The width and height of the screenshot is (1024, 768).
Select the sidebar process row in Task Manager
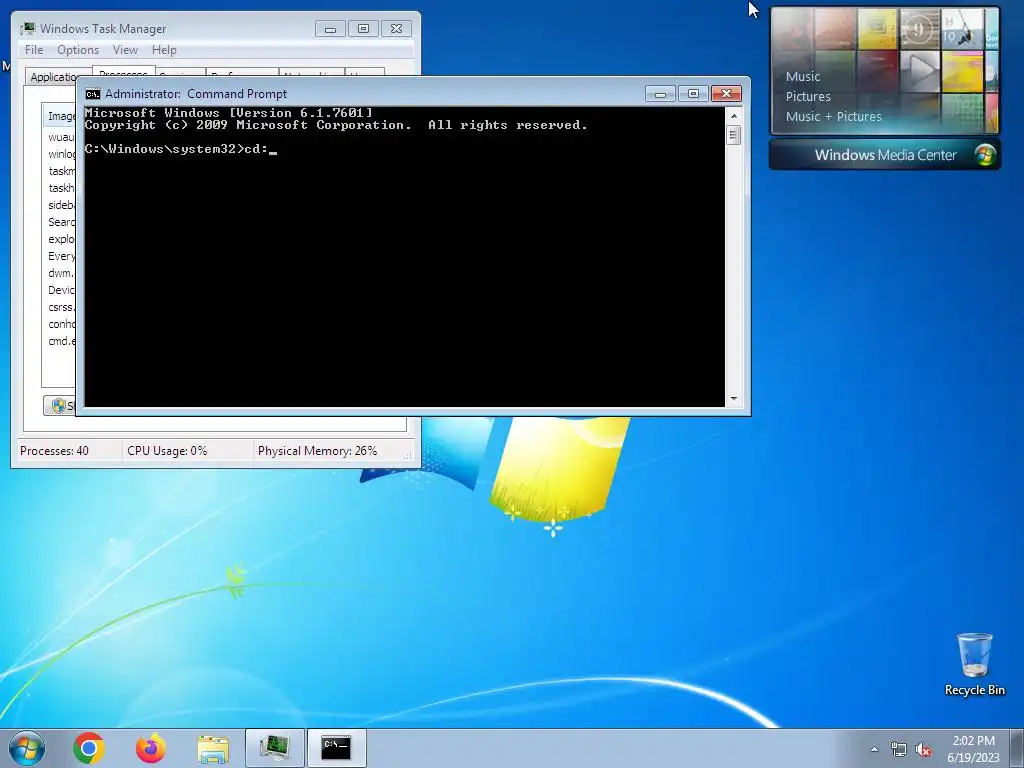click(x=60, y=205)
